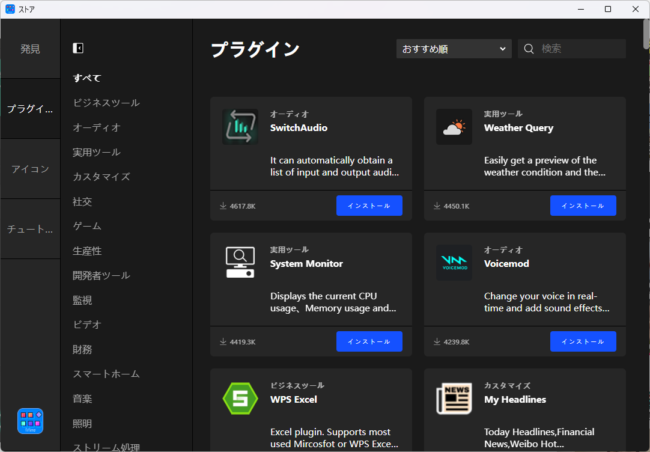This screenshot has height=452, width=650.
Task: Open the おすすめ順 sort dropdown
Action: pos(454,48)
